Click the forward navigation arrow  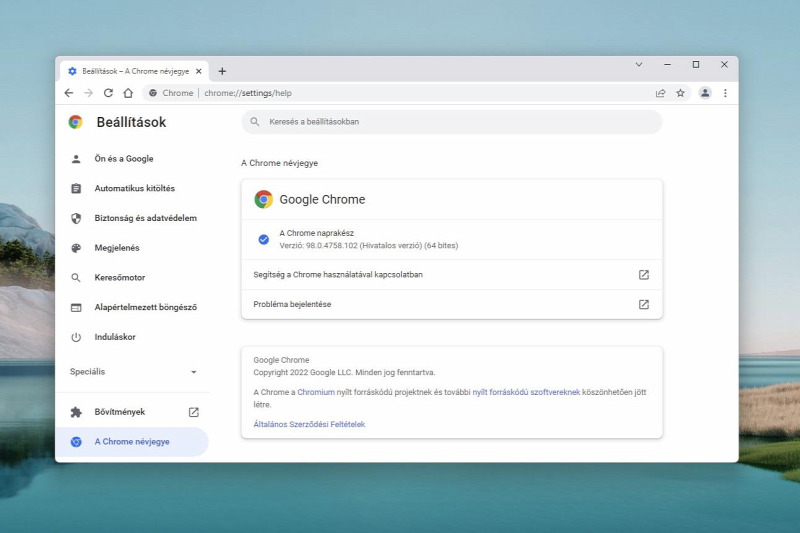(x=89, y=93)
